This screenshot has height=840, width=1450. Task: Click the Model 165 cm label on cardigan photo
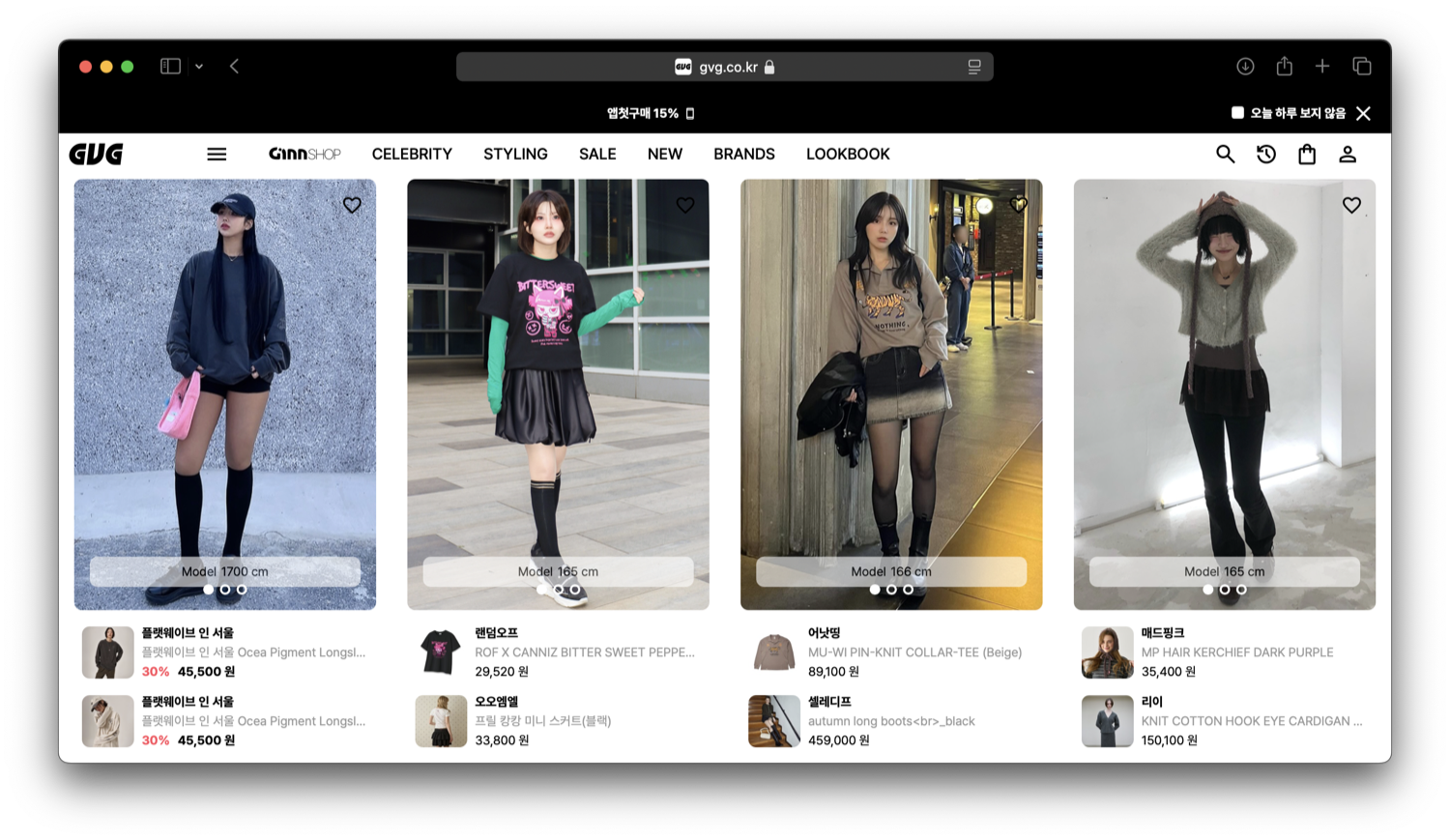(x=1225, y=571)
